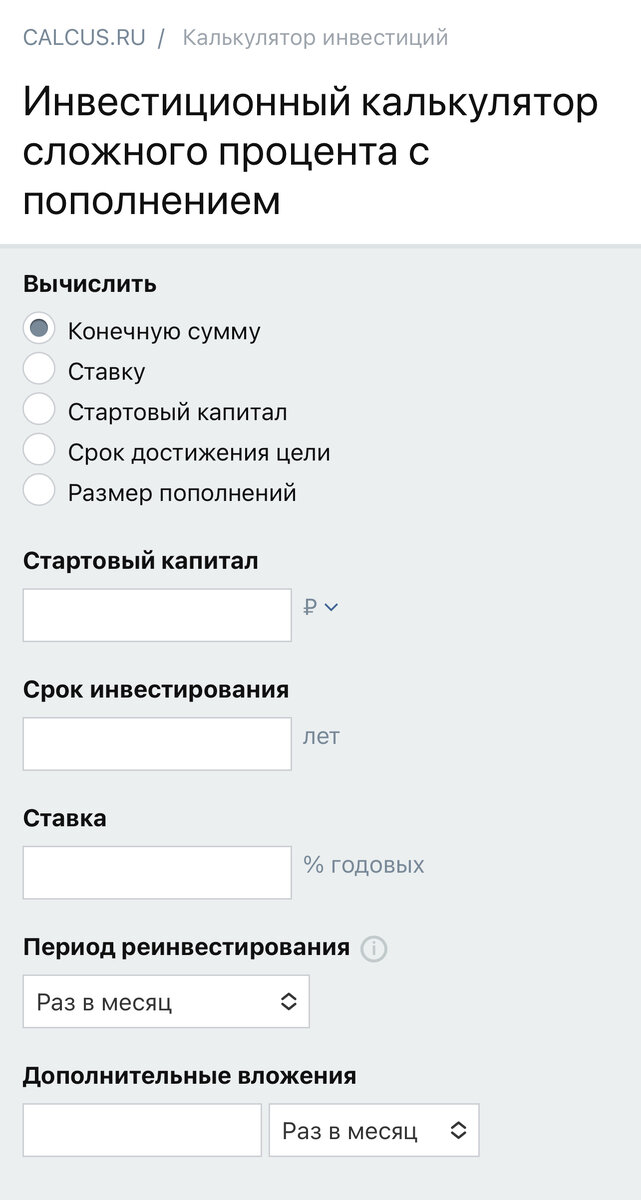Open the info tooltip beside Период реинвестирования
The height and width of the screenshot is (1200, 641).
(375, 948)
